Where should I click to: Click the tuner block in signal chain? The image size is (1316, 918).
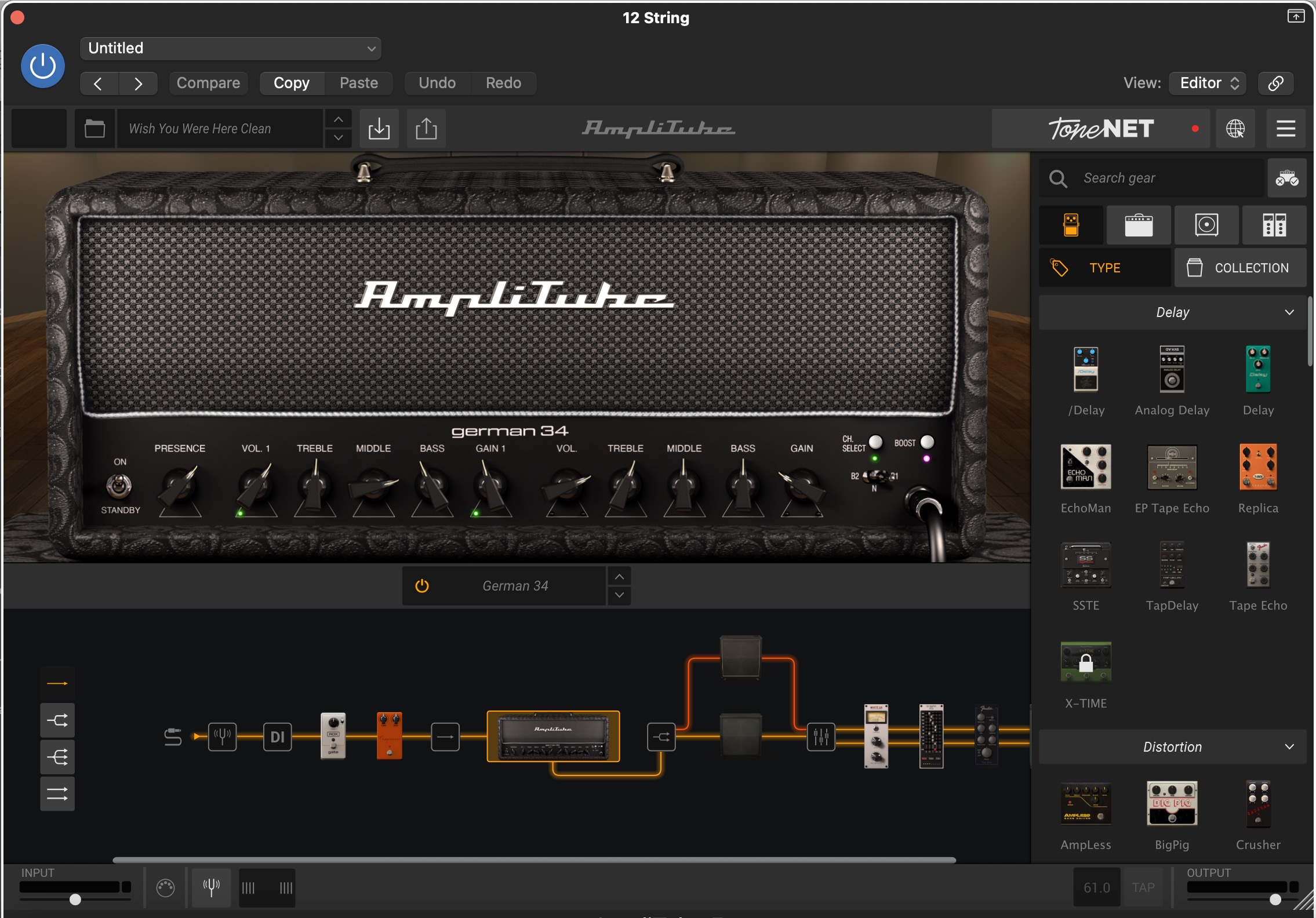point(223,737)
